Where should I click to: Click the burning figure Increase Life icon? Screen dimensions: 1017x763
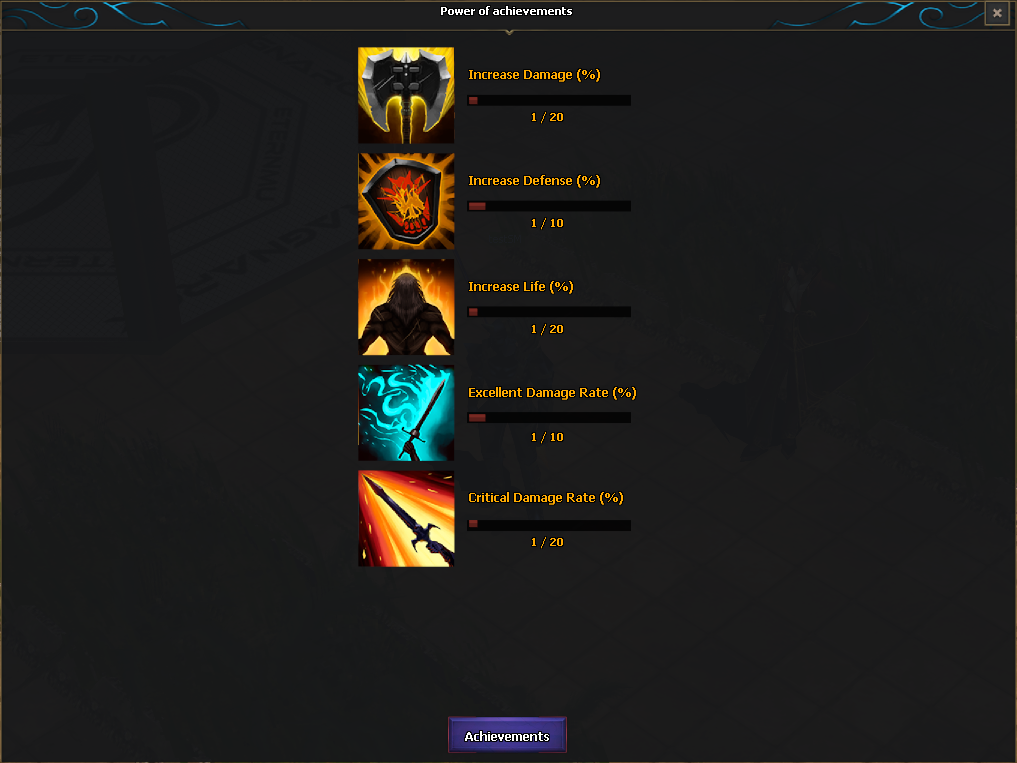coord(406,307)
